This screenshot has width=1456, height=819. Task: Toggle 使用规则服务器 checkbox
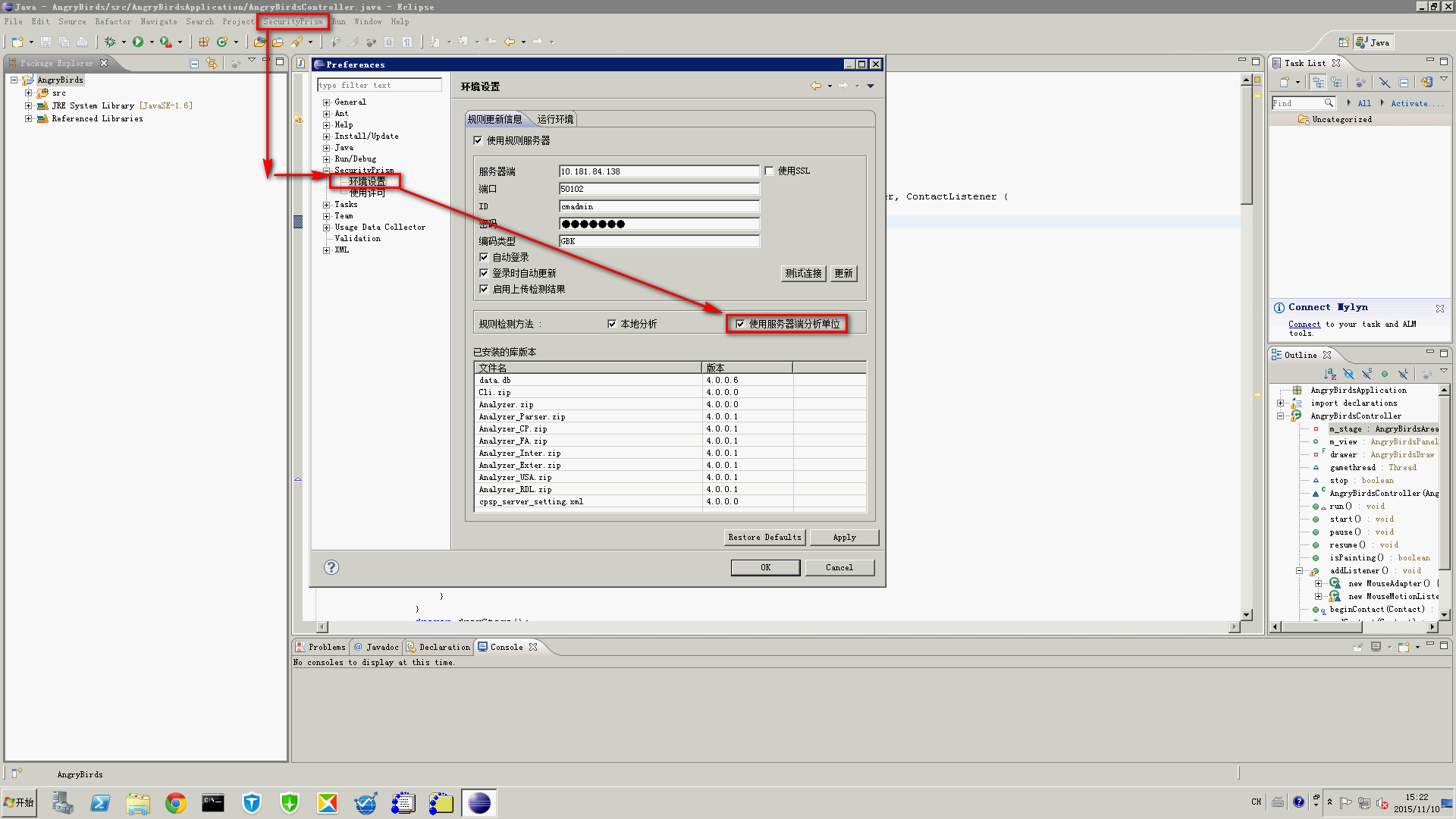click(x=479, y=140)
